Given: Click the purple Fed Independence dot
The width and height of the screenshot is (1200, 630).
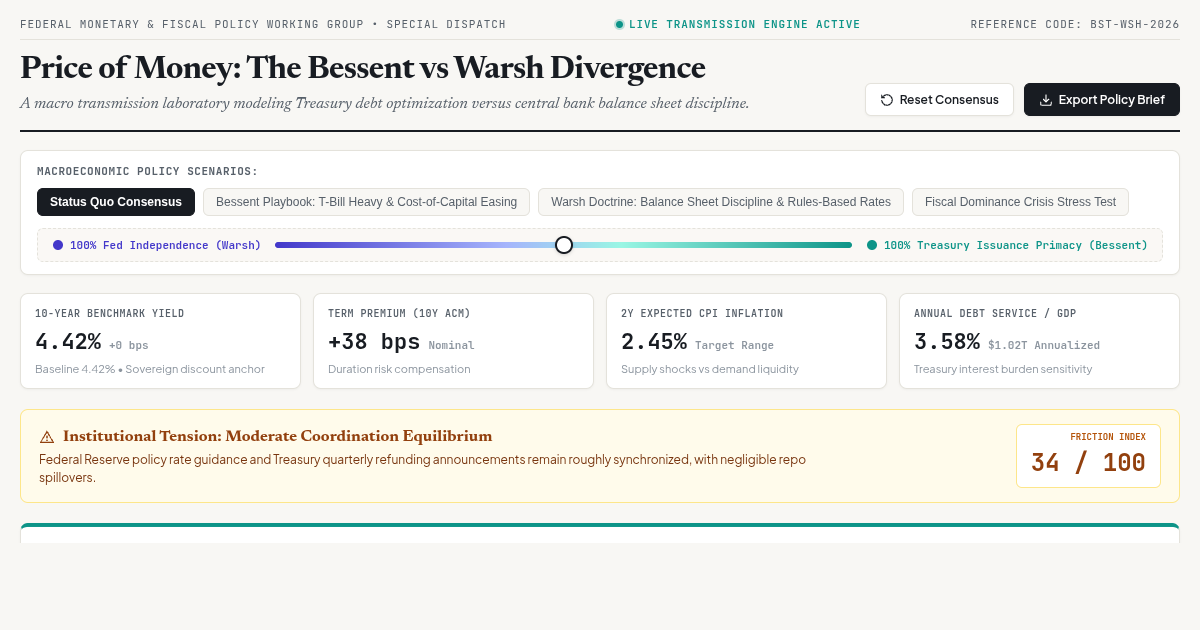Looking at the screenshot, I should (x=58, y=245).
